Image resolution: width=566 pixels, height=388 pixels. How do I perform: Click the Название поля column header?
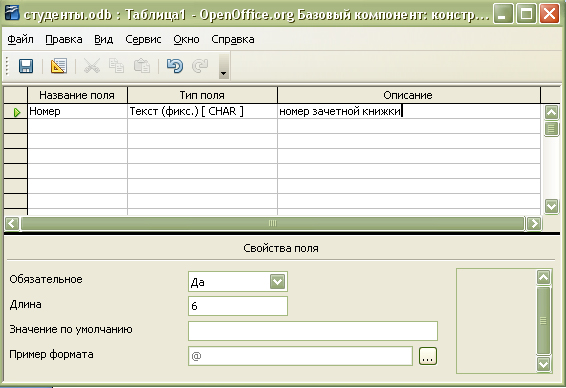(77, 95)
